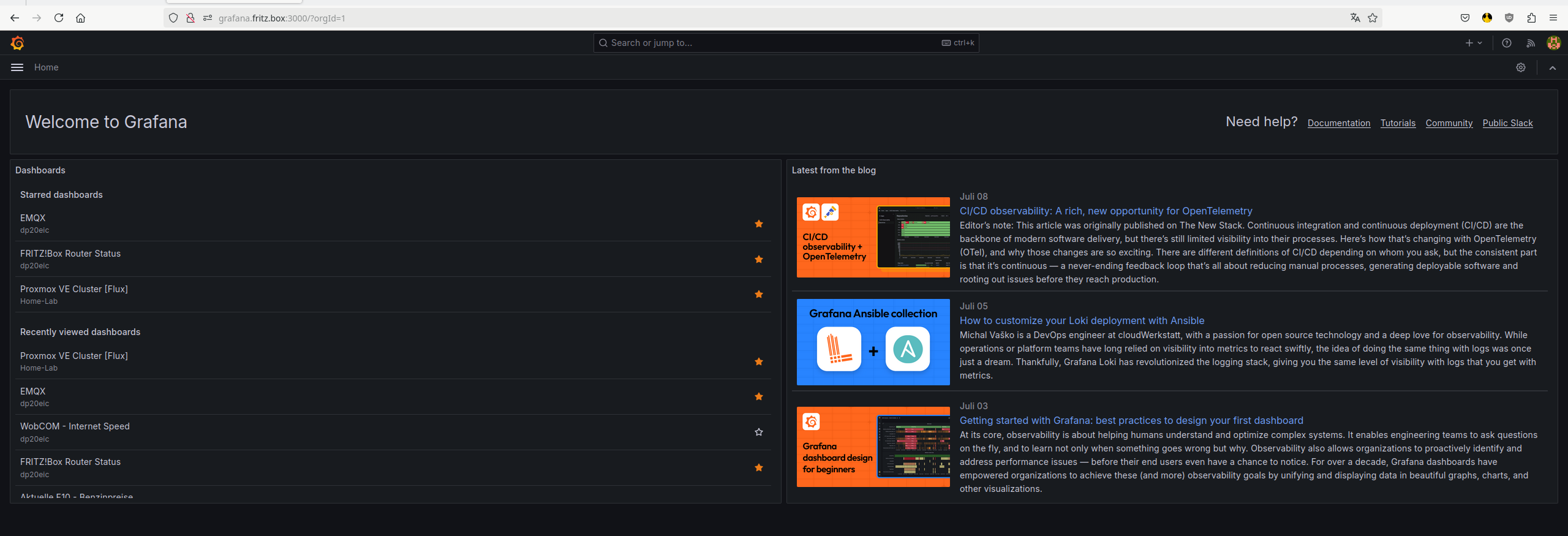Open dashboard settings gear icon
The image size is (1568, 536).
[1521, 67]
